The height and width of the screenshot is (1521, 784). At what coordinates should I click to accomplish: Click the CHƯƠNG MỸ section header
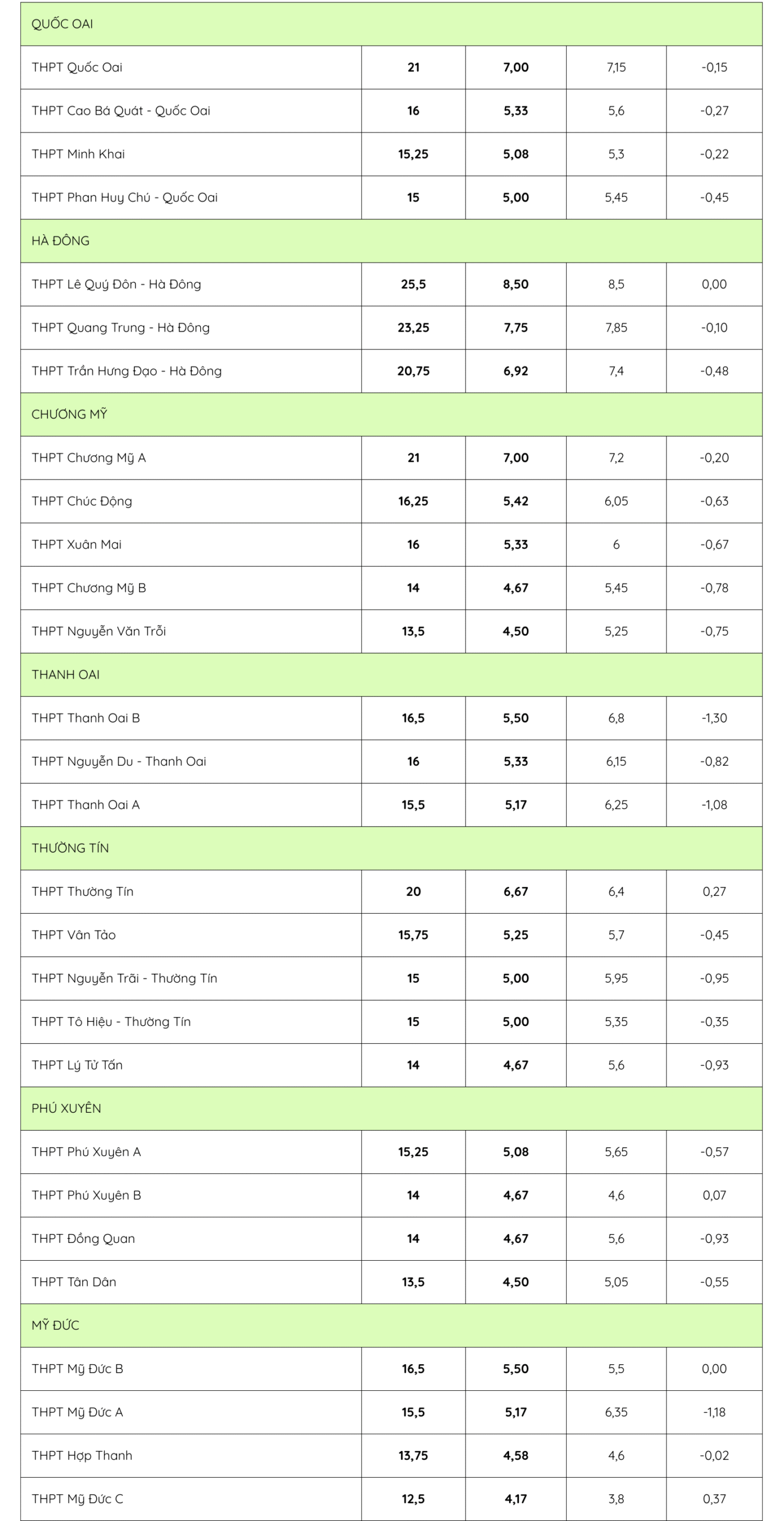tap(69, 414)
